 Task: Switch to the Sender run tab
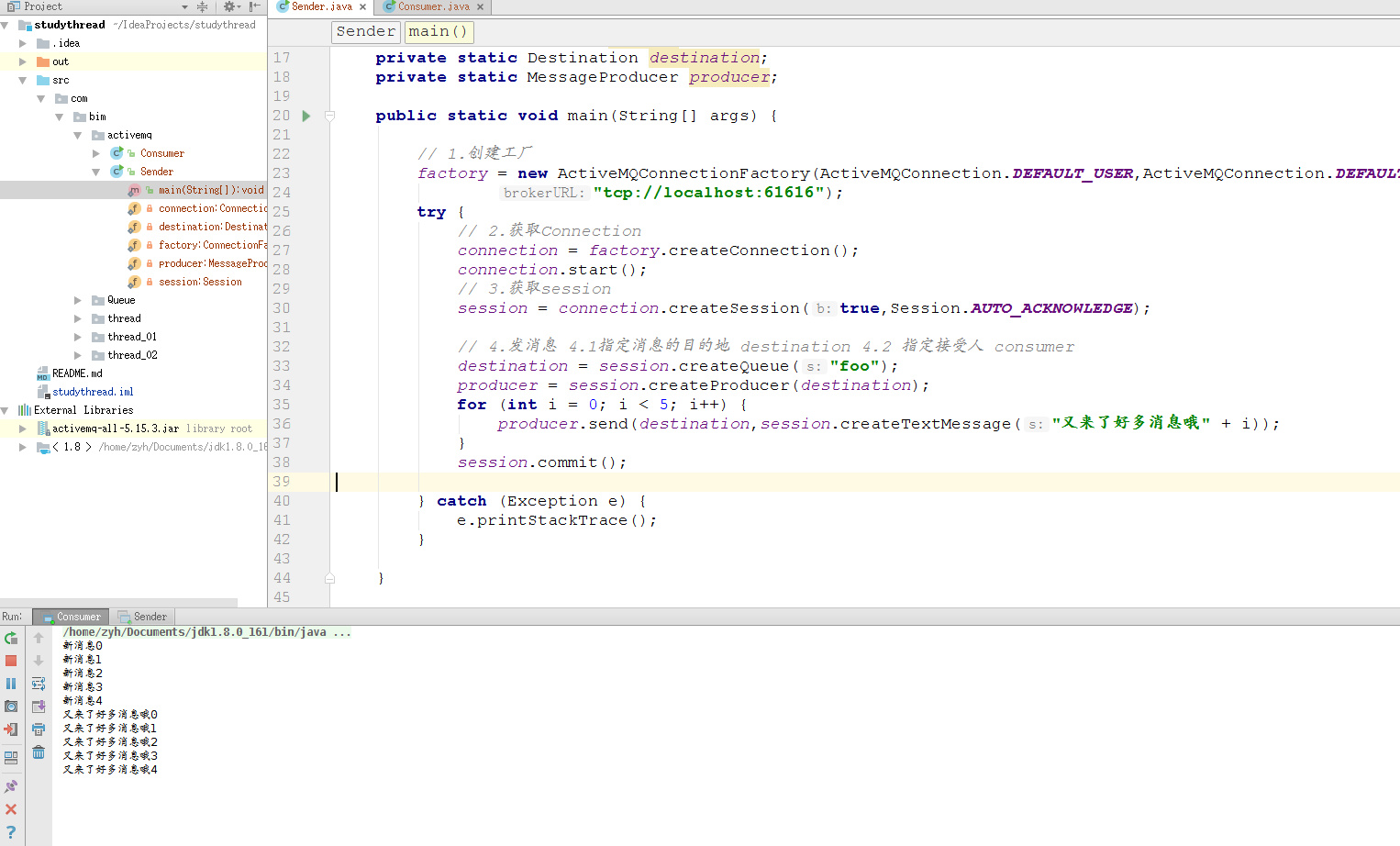click(142, 617)
